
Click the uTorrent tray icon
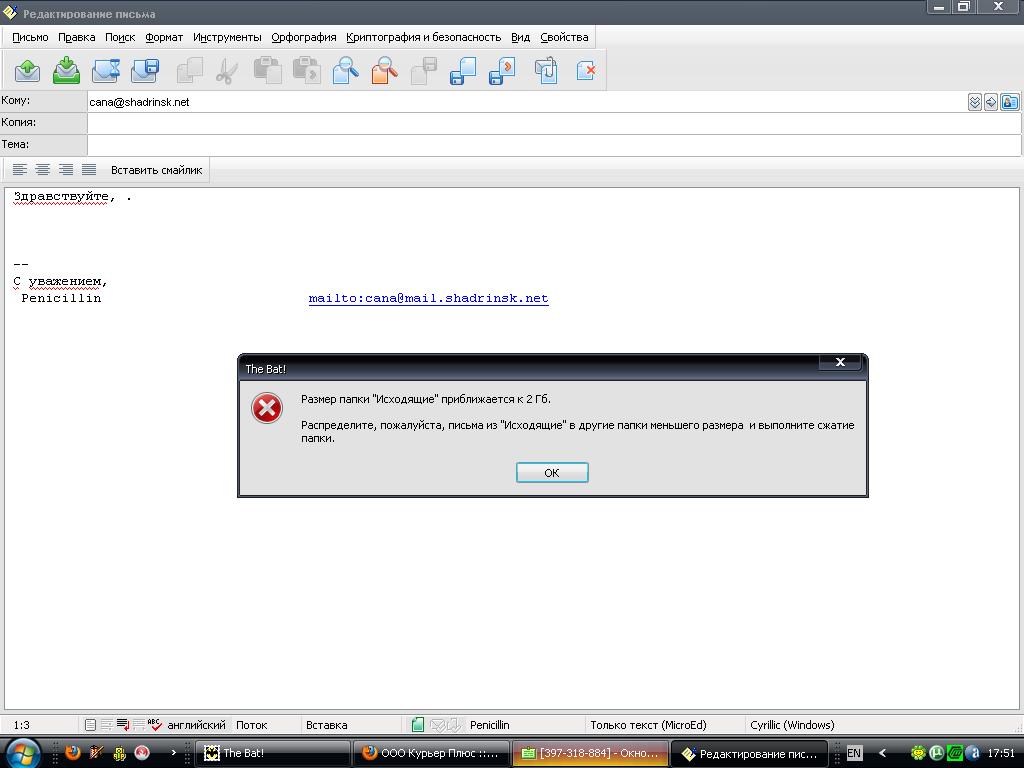[936, 753]
